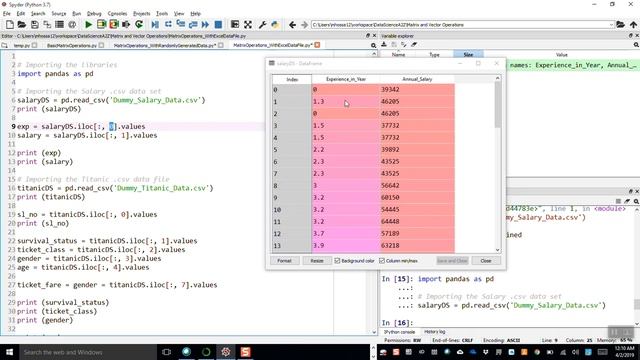Close MatrixOperations_WithExcelDataFile.py tab
Image resolution: width=640 pixels, height=360 pixels.
317,45
